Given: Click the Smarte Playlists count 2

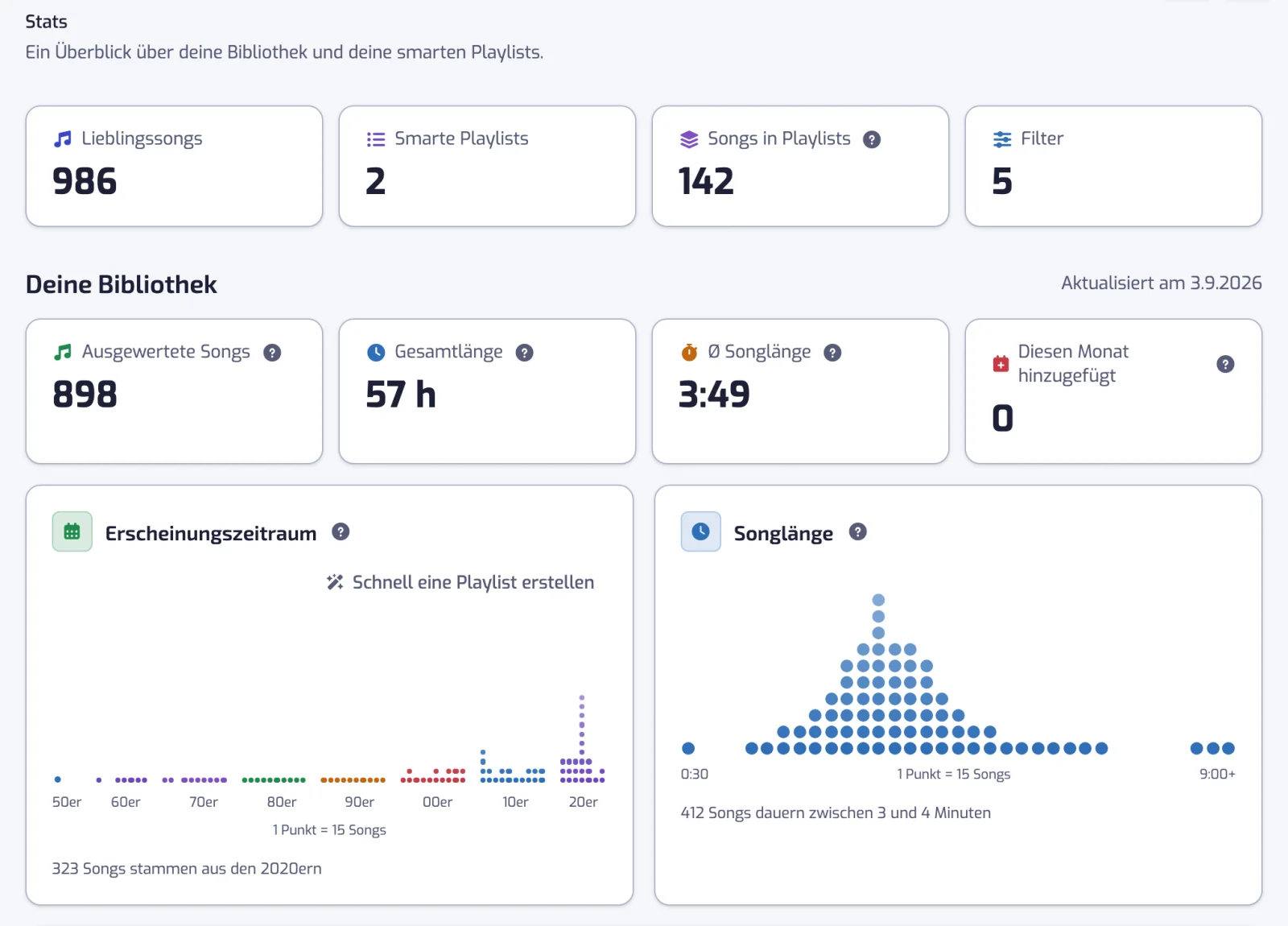Looking at the screenshot, I should click(x=376, y=181).
